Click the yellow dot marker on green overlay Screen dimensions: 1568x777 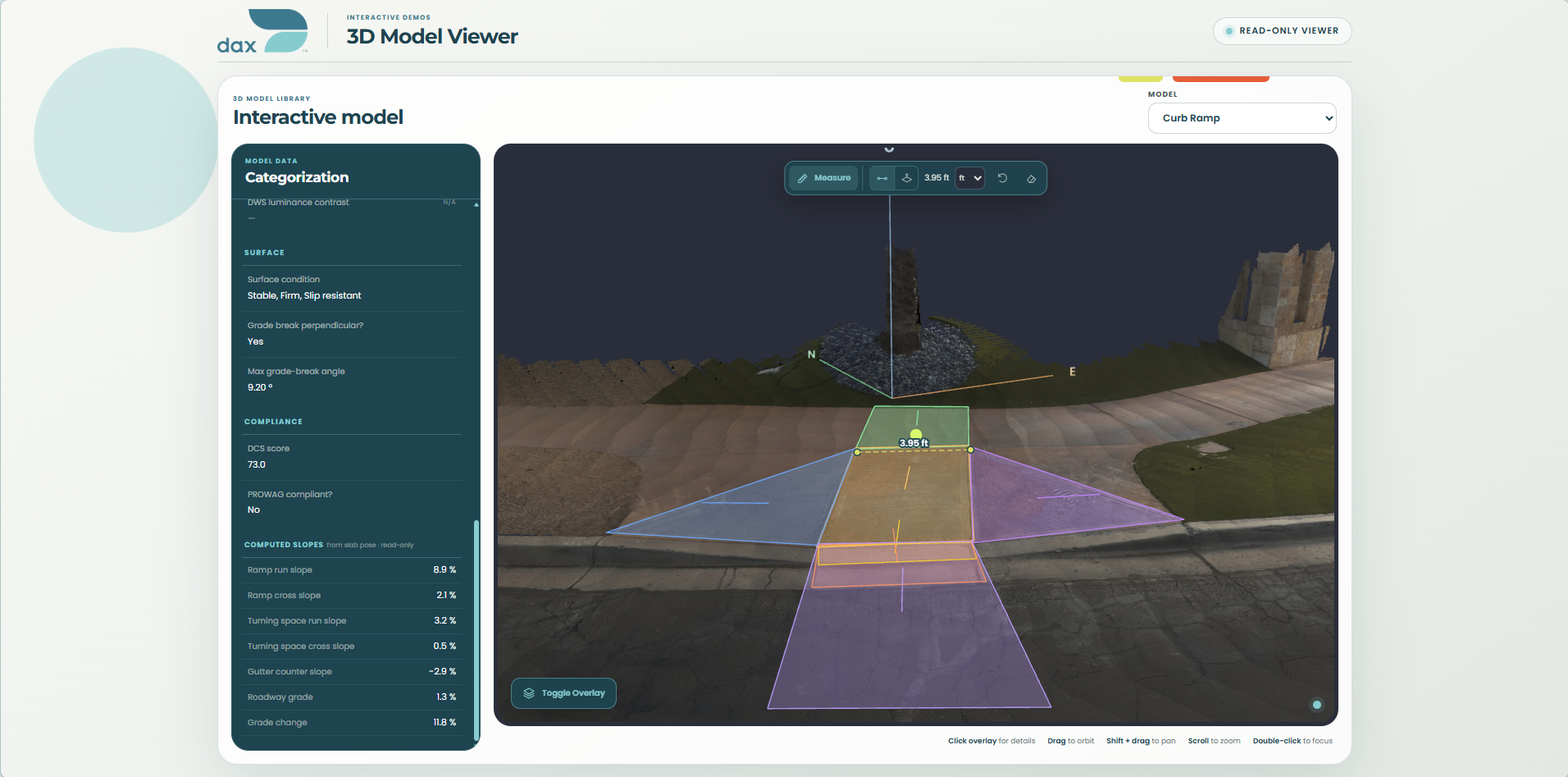pyautogui.click(x=916, y=434)
